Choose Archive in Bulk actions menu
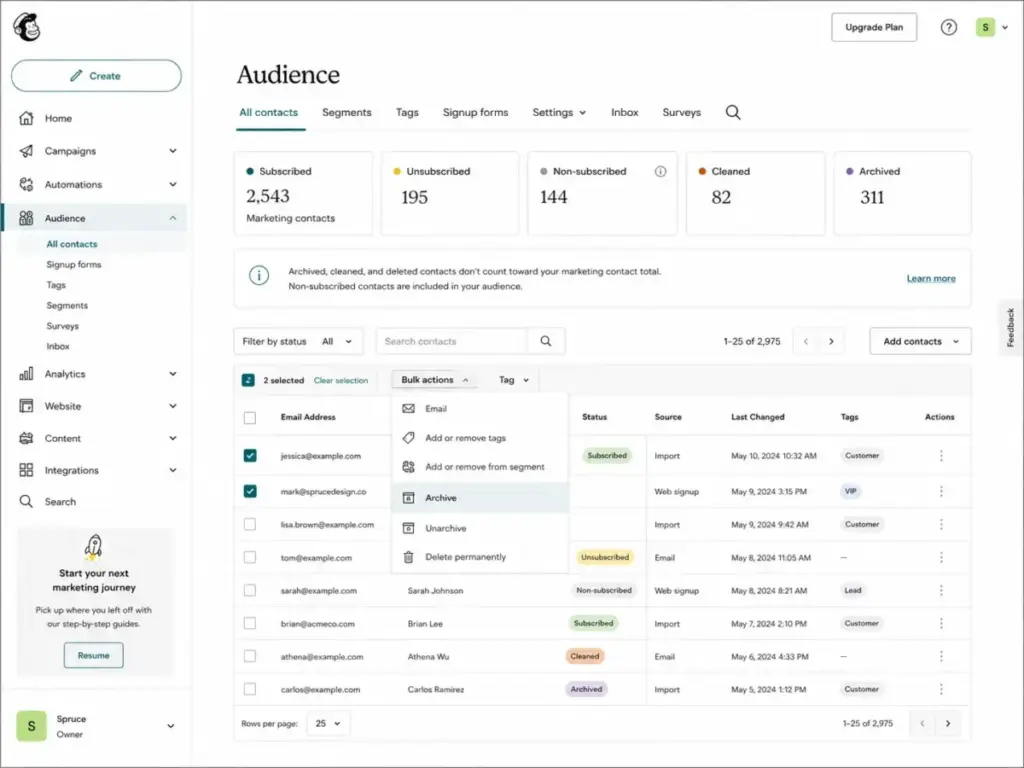 [x=480, y=498]
